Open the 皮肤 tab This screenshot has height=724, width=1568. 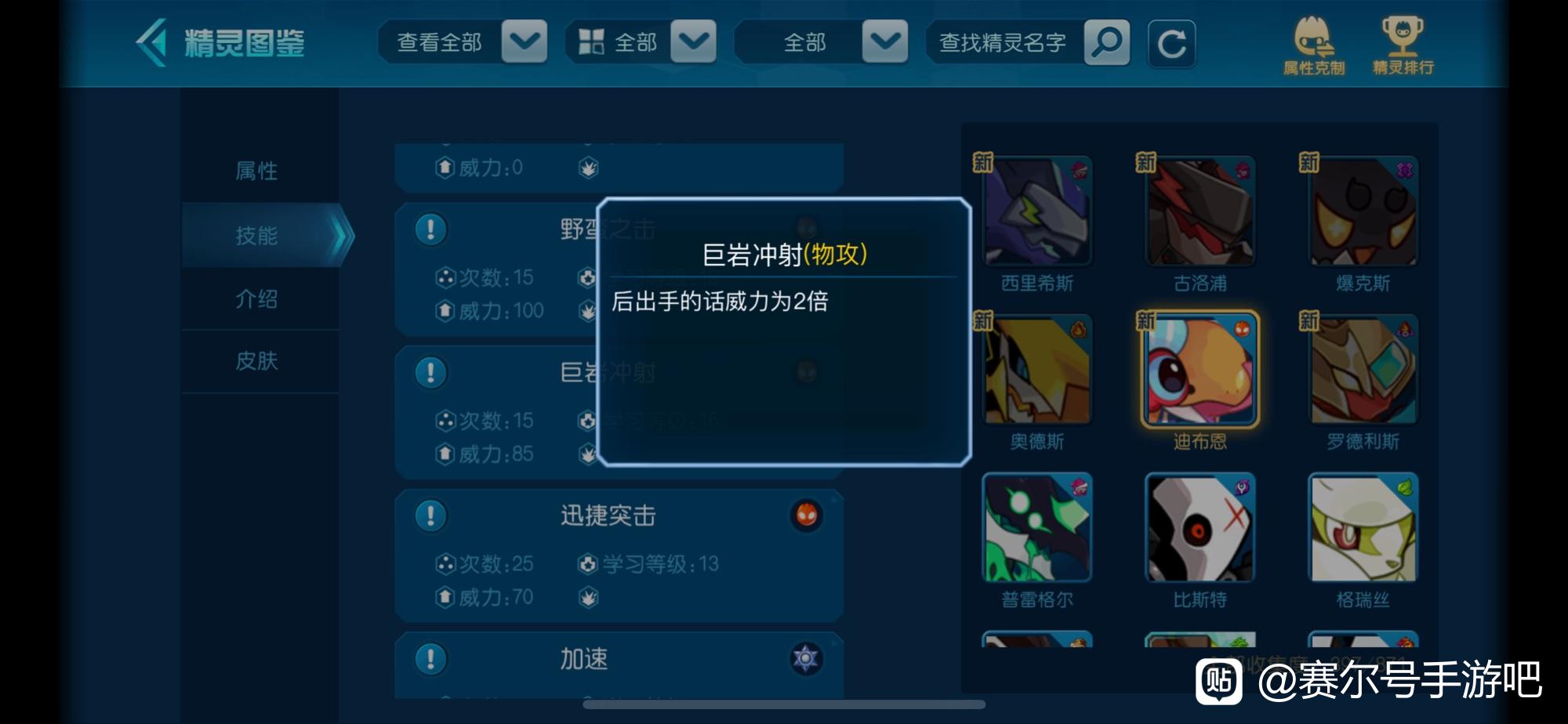pyautogui.click(x=256, y=361)
